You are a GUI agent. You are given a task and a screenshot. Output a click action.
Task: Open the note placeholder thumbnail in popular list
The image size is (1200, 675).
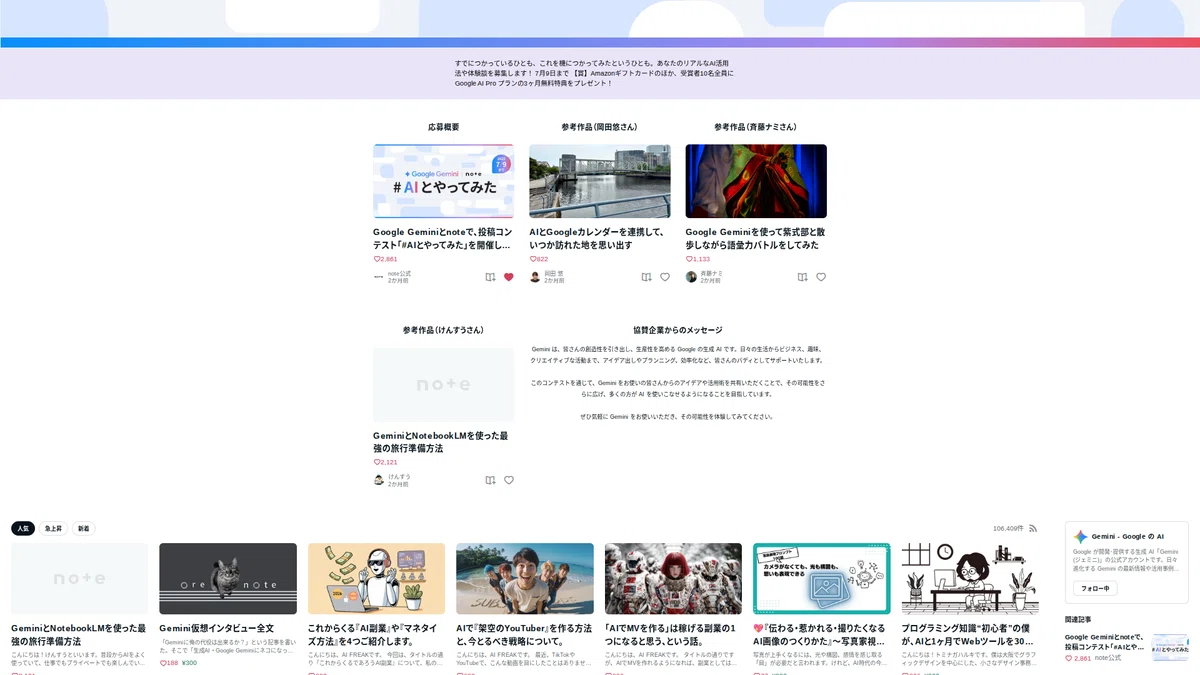pos(79,579)
